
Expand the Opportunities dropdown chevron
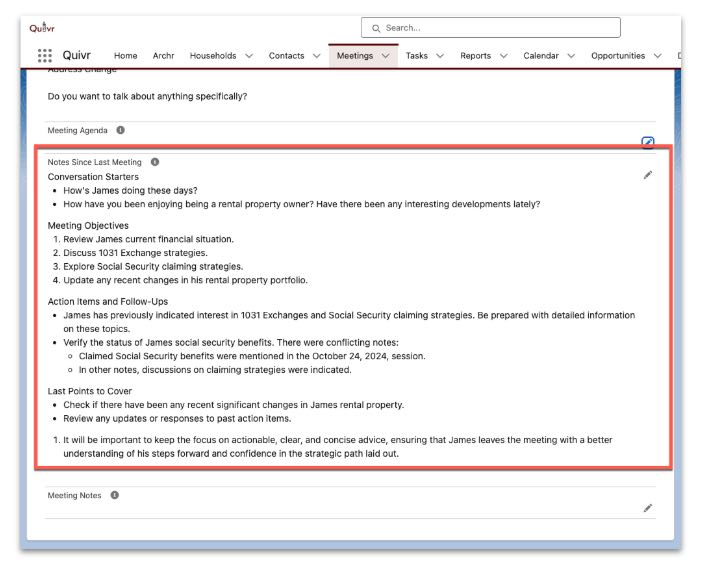point(657,56)
